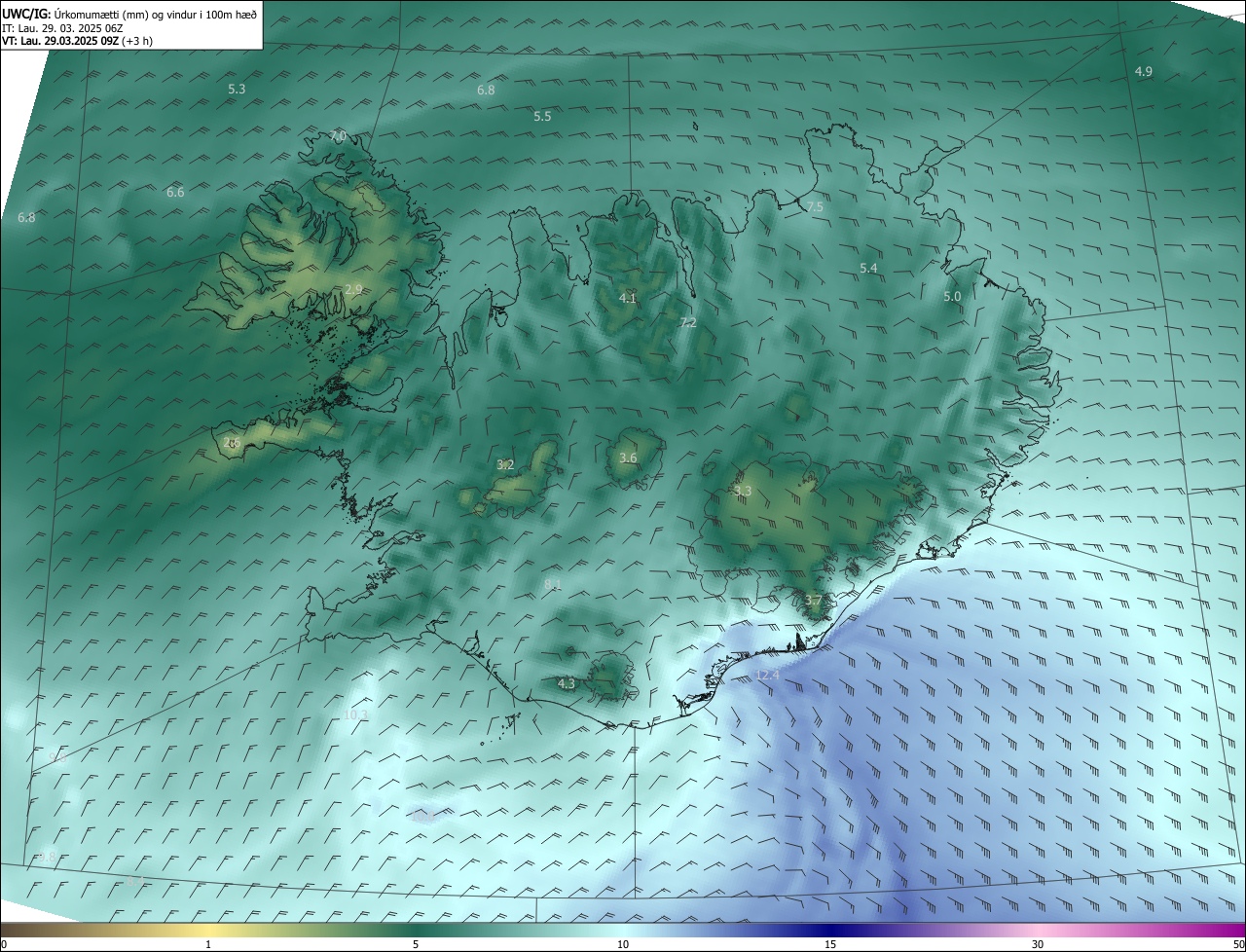
Task: Click the 'VT: Lau. 29.03.2025 09Z (+3 h)' line
Action: 77,41
